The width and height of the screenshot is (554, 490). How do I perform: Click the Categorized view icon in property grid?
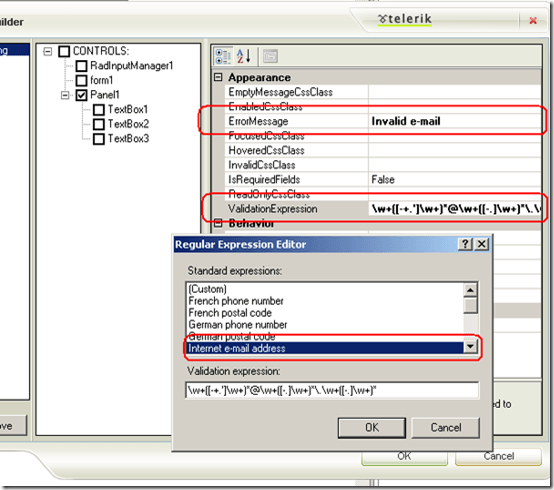(223, 56)
